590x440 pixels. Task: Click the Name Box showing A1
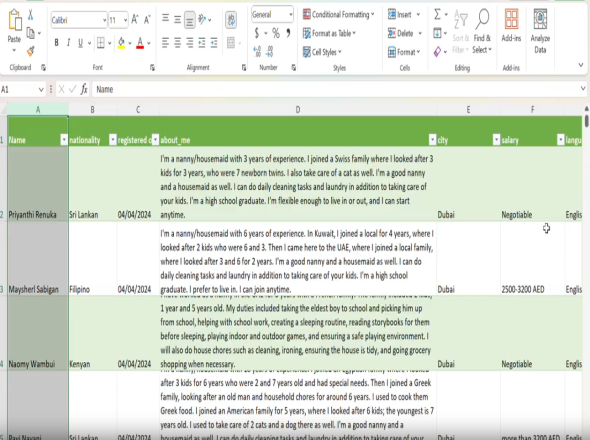coord(23,90)
